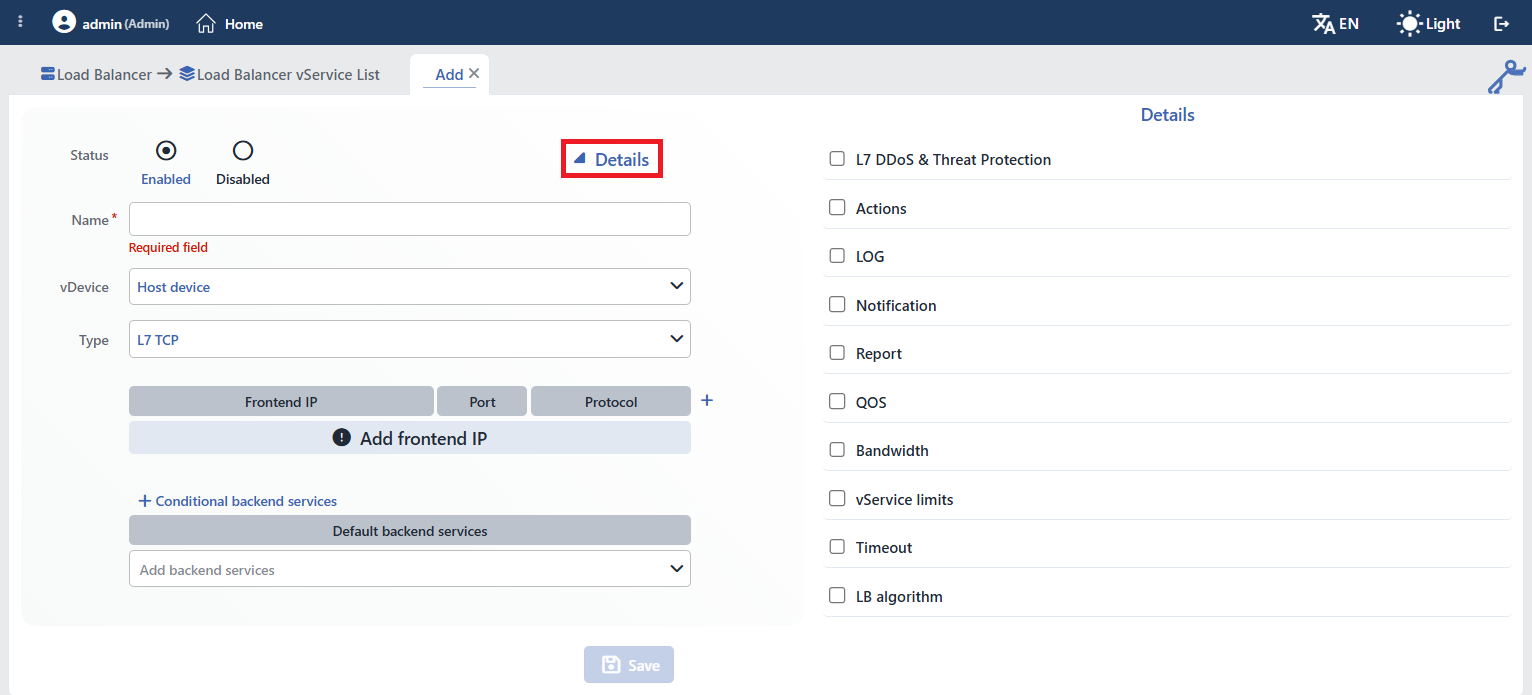Click the logout icon
Image resolution: width=1532 pixels, height=695 pixels.
tap(1501, 23)
